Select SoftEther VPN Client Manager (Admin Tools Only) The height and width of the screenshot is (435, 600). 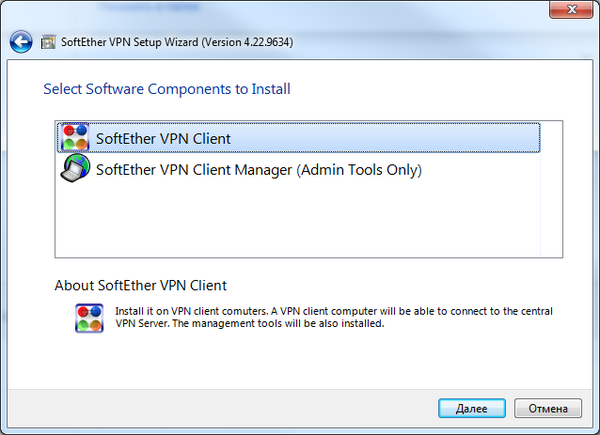pyautogui.click(x=298, y=169)
